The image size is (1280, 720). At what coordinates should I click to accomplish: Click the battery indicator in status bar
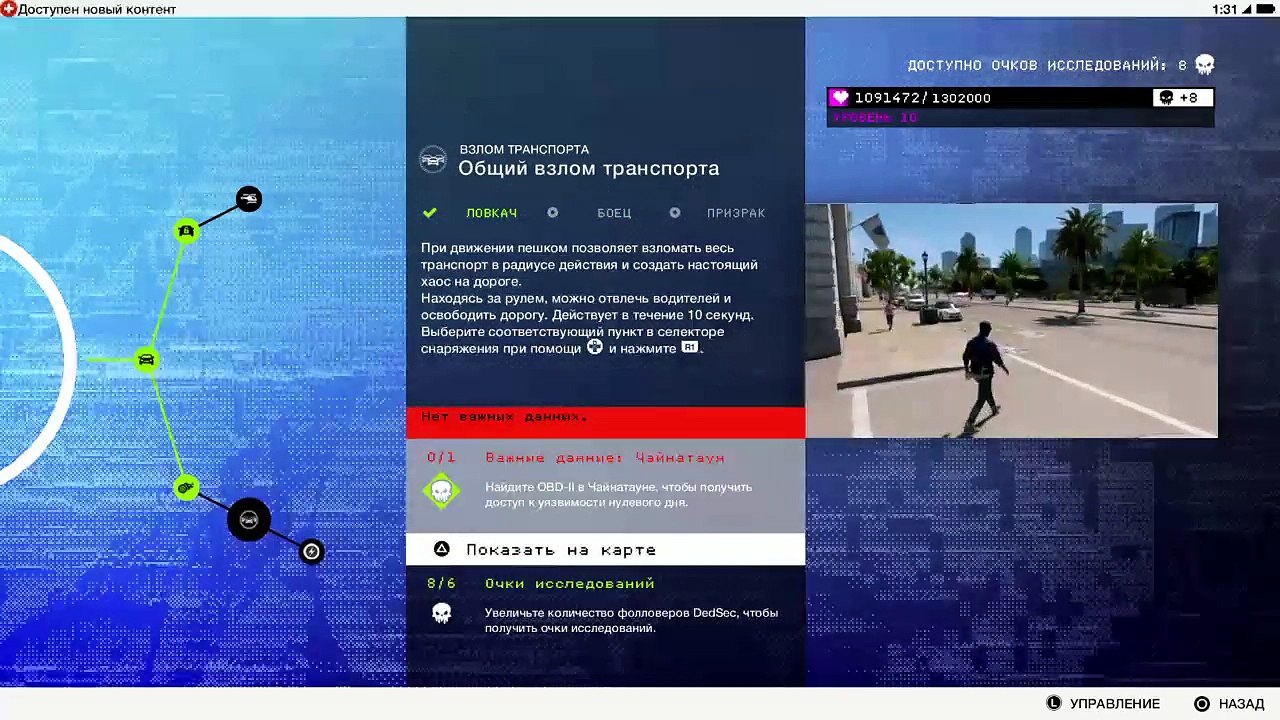[1267, 9]
